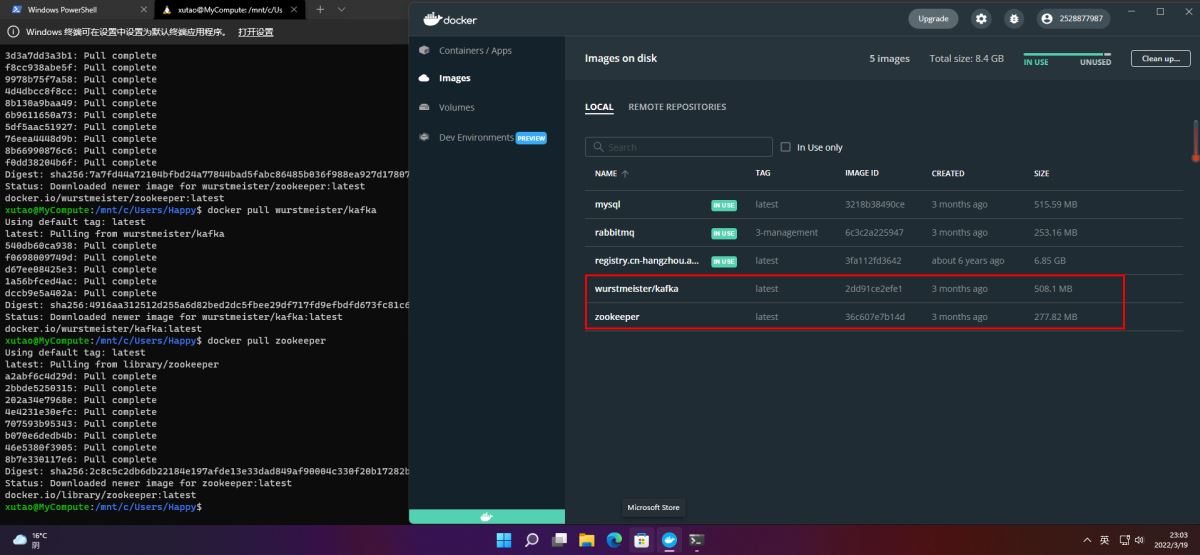Screen dimensions: 1200x555
Task: Click the whale icon in bottom status bar
Action: (487, 516)
